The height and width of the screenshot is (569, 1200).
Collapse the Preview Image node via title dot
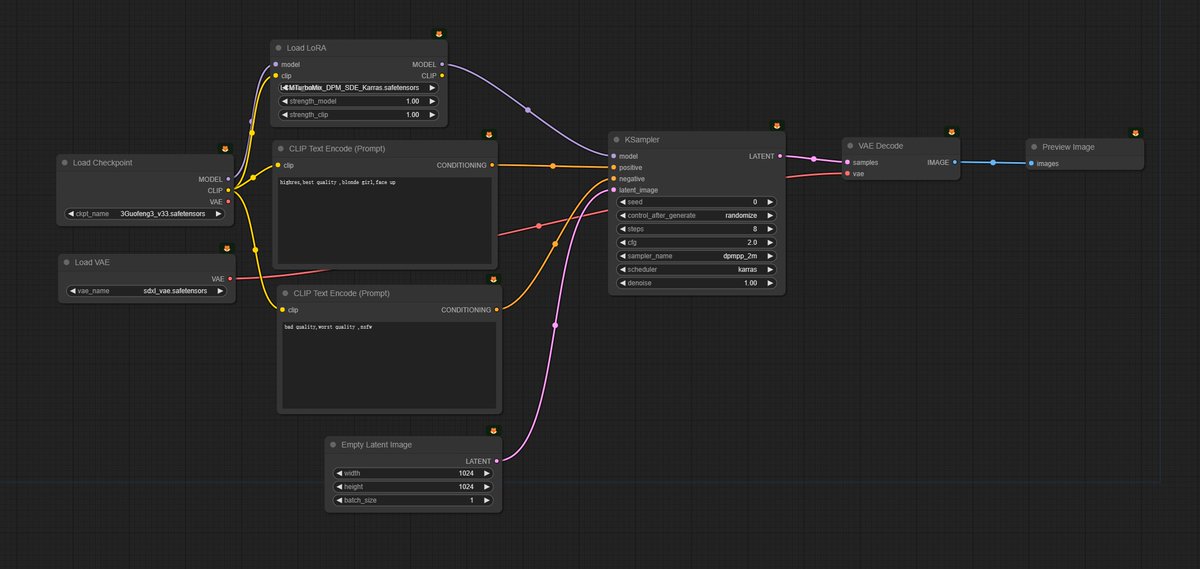click(x=1033, y=147)
